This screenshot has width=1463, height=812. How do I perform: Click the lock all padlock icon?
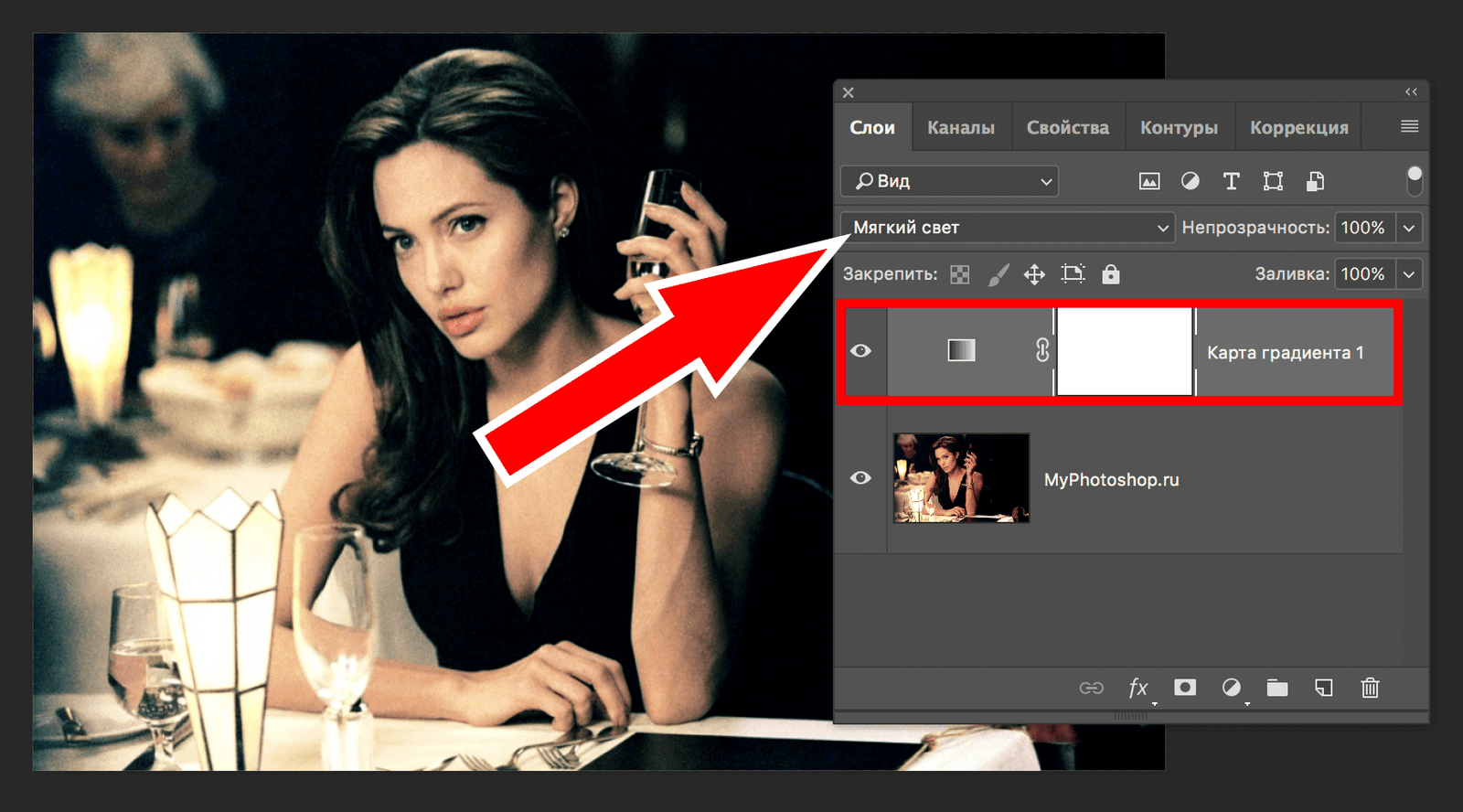[x=1110, y=274]
